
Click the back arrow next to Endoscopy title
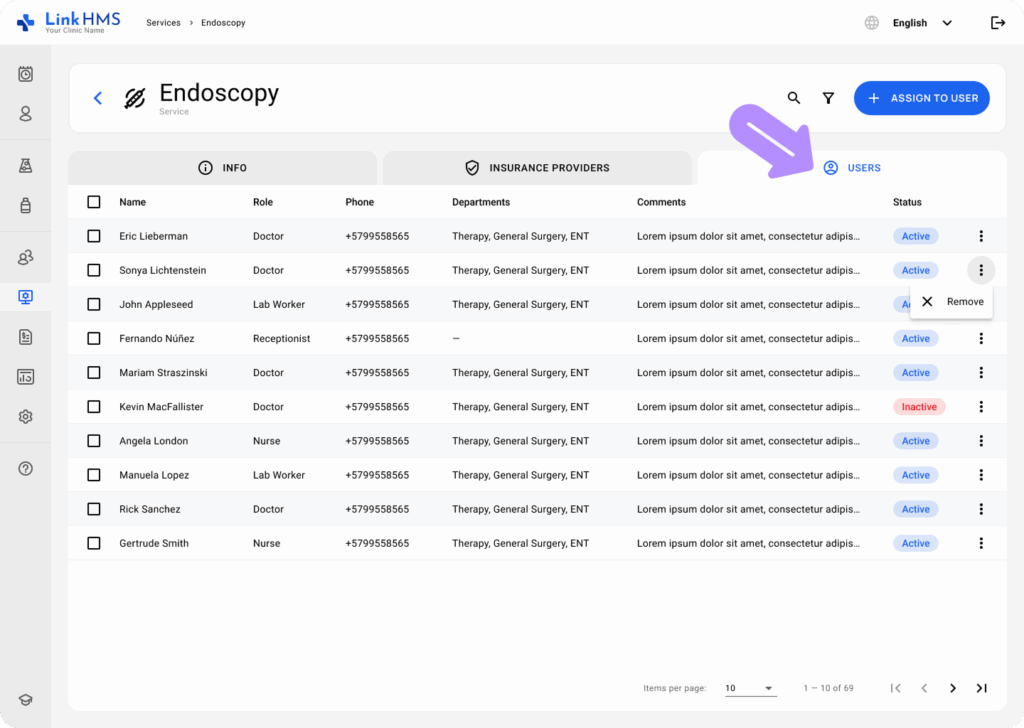pos(97,98)
